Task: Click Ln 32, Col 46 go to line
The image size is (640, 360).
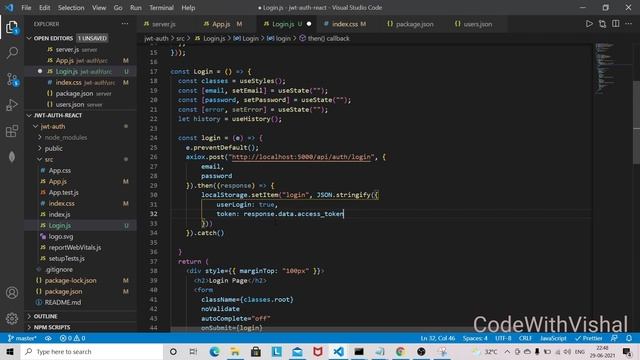Action: [438, 338]
